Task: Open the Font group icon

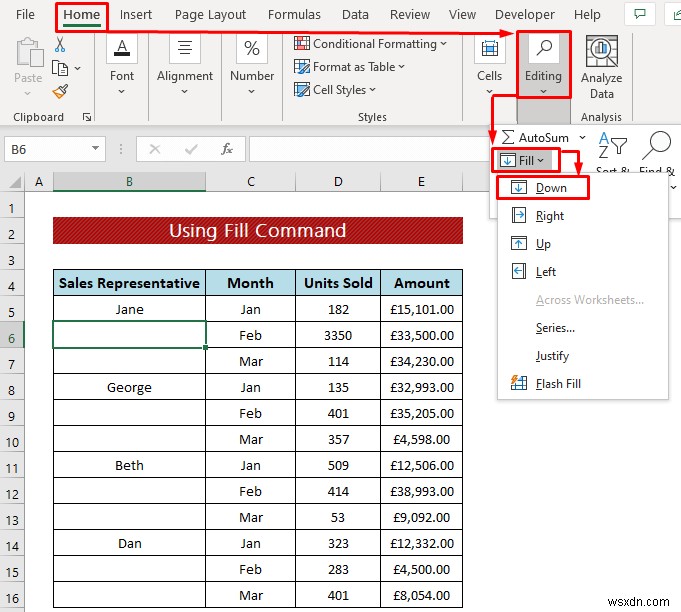Action: pos(122,48)
